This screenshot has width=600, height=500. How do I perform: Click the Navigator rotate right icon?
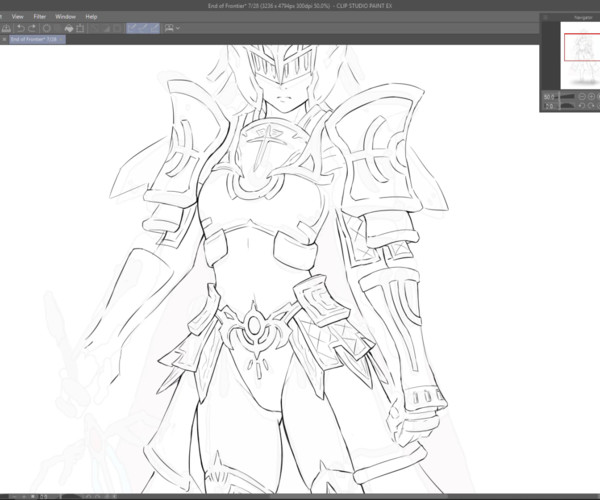[x=592, y=106]
